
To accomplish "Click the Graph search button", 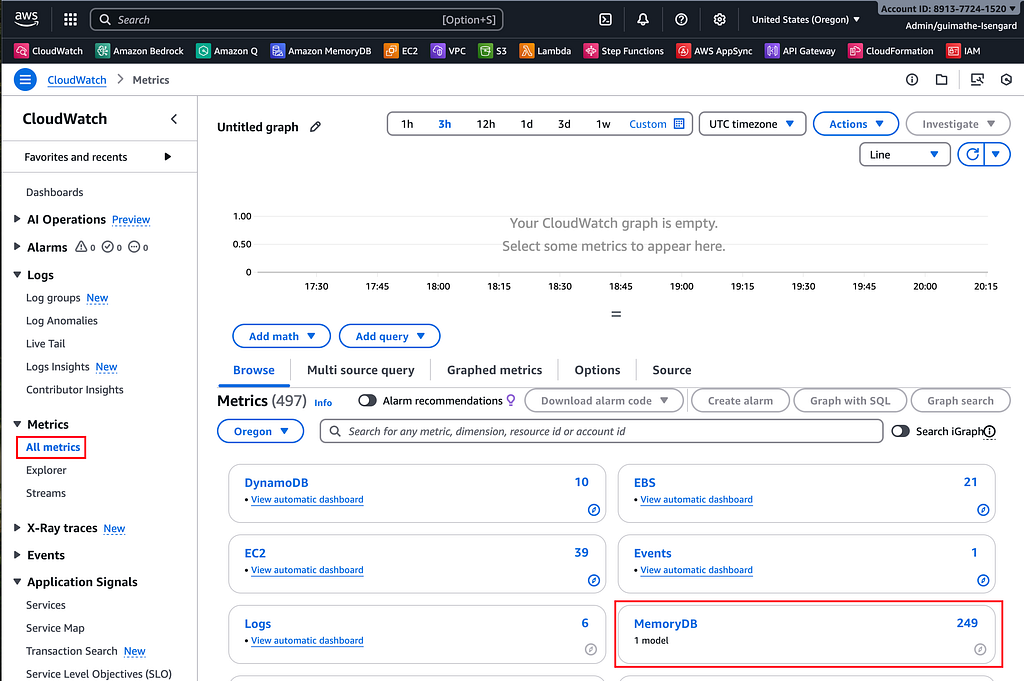I will coord(960,400).
